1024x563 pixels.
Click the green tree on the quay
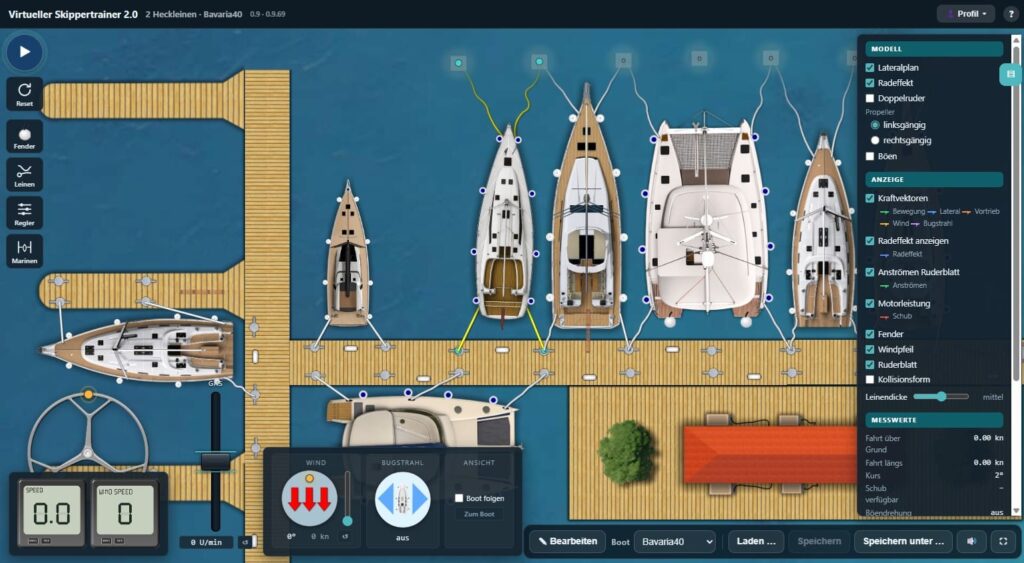point(626,451)
